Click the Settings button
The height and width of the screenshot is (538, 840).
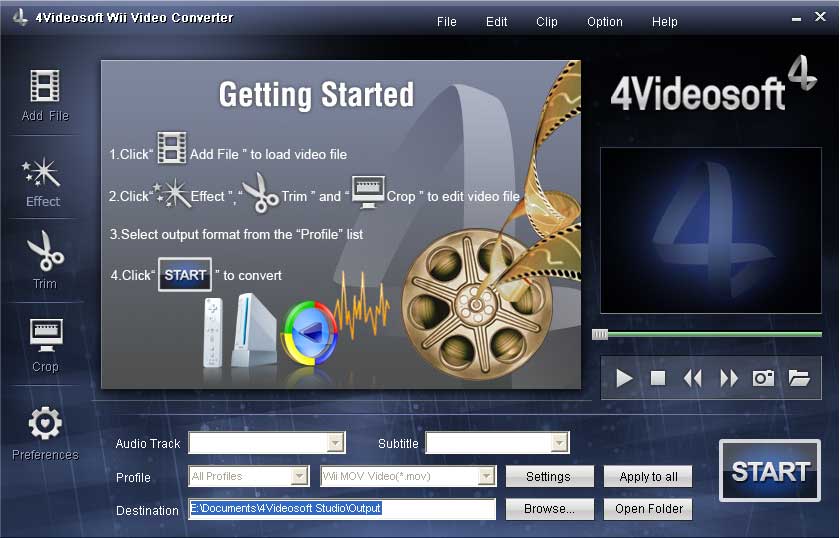549,477
